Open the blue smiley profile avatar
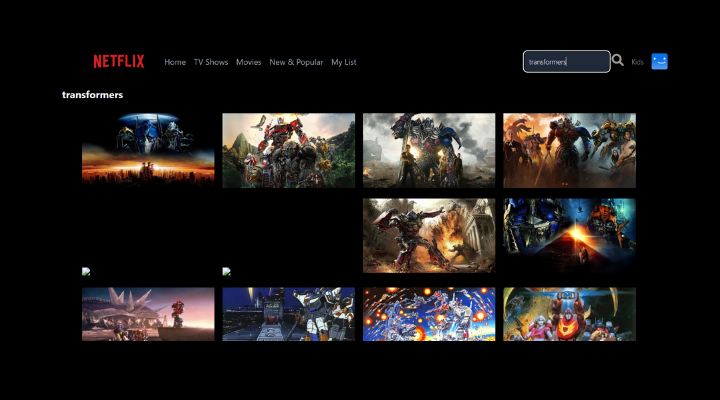 tap(659, 62)
